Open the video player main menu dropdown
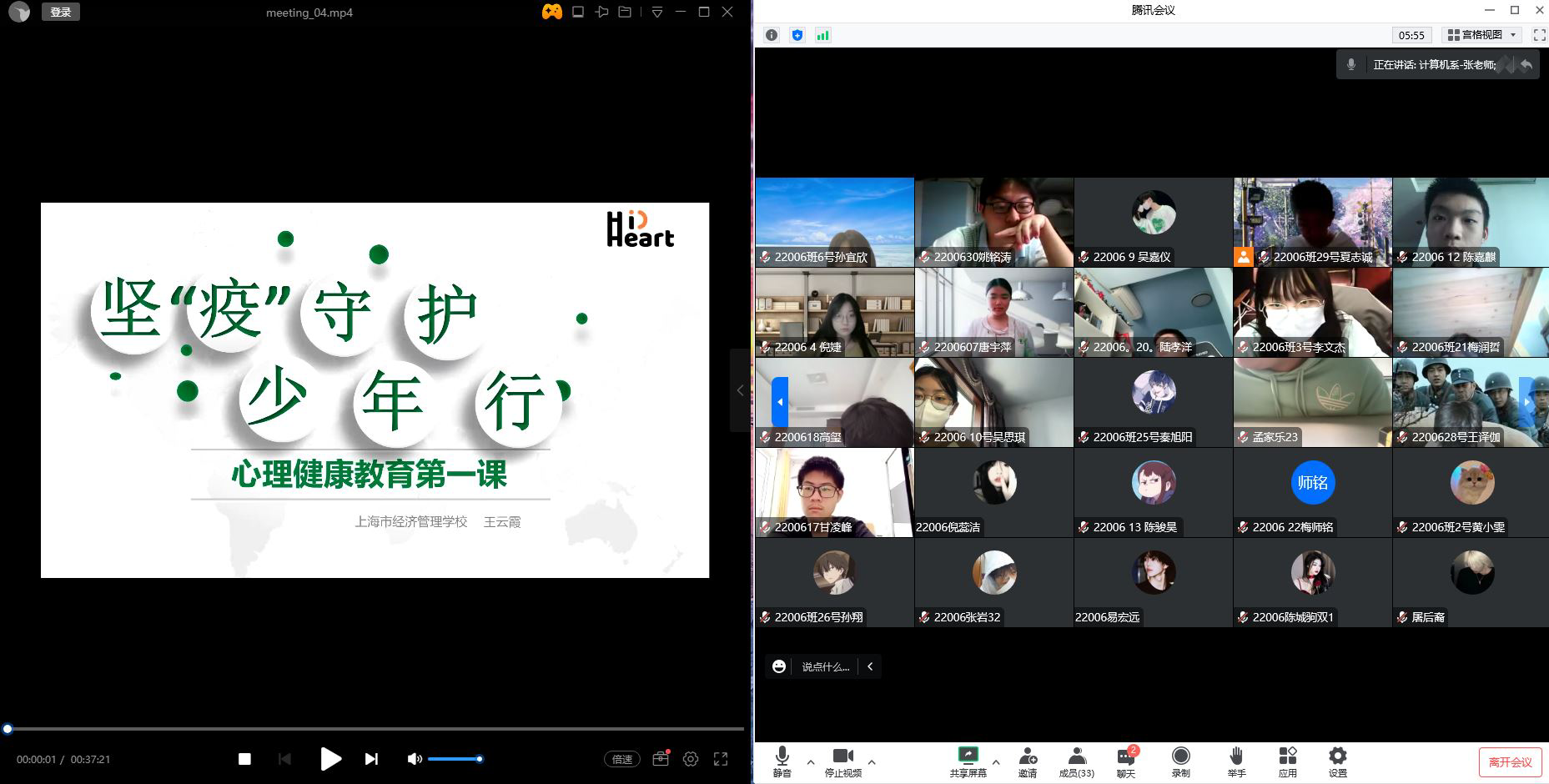Image resolution: width=1549 pixels, height=784 pixels. 657,13
